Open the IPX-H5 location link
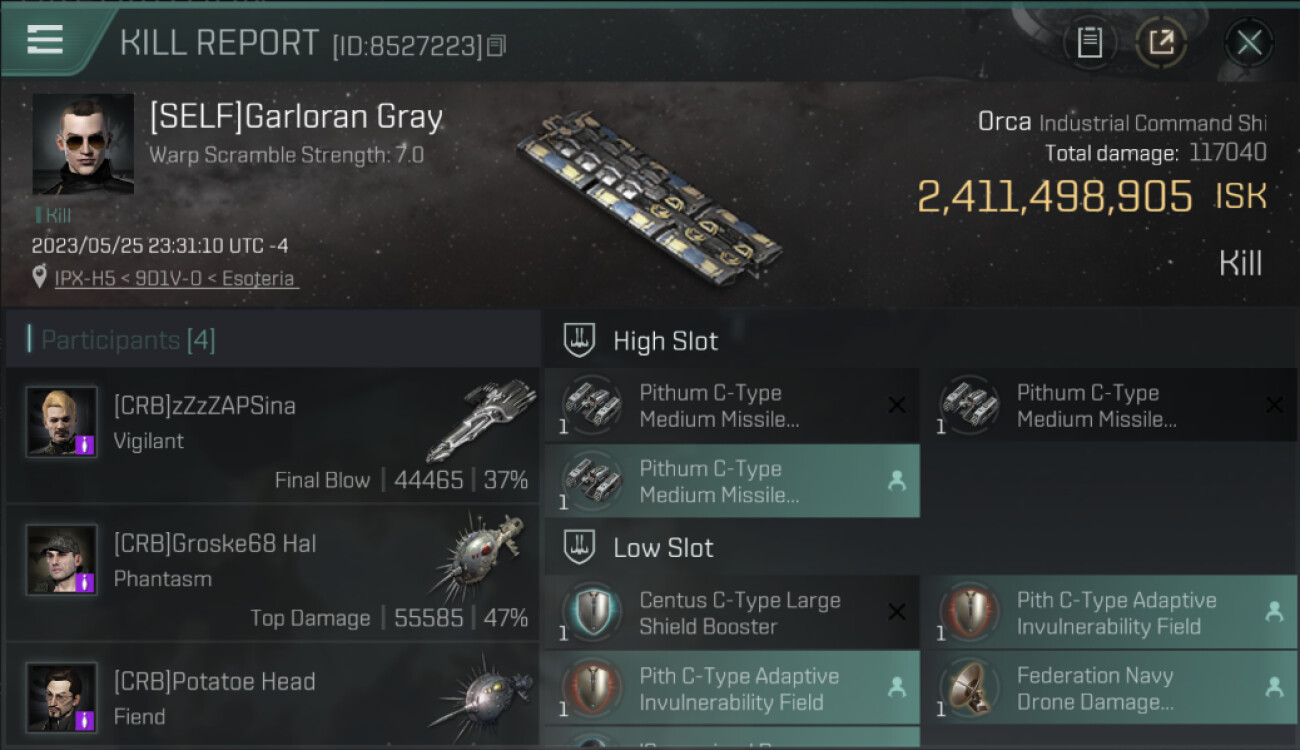The image size is (1300, 750). point(176,279)
